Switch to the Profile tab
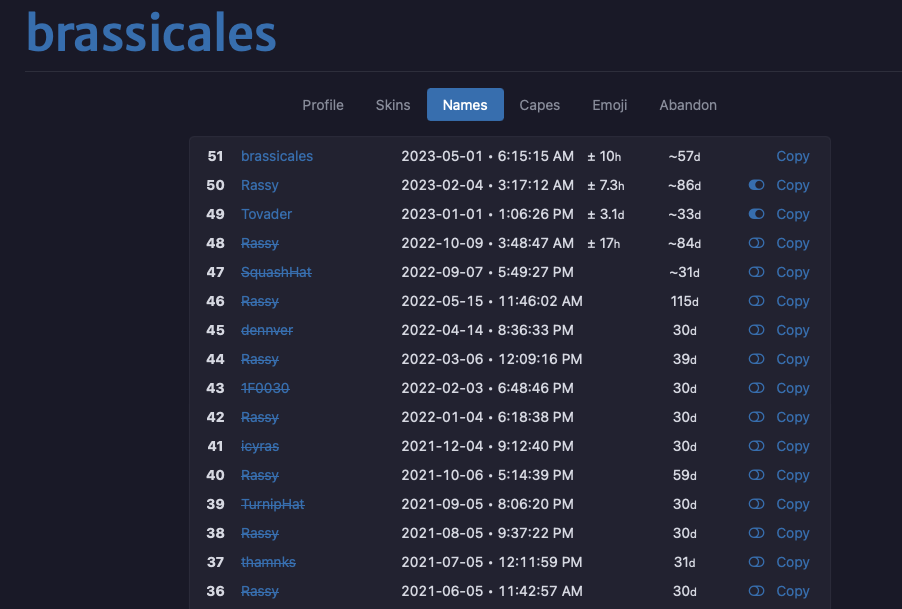Screen dimensions: 902x609 pyautogui.click(x=323, y=105)
